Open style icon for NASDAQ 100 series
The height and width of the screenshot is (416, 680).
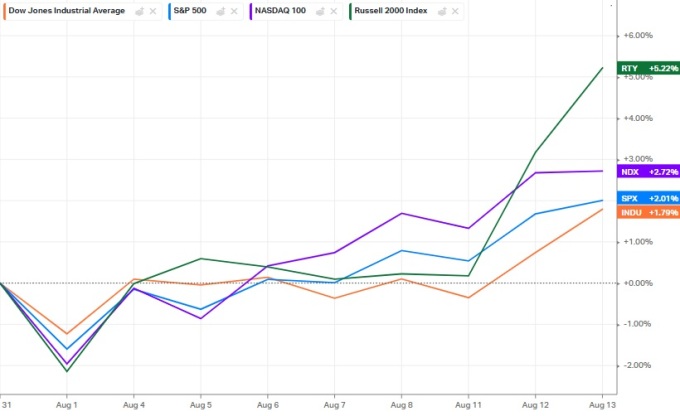[x=320, y=11]
